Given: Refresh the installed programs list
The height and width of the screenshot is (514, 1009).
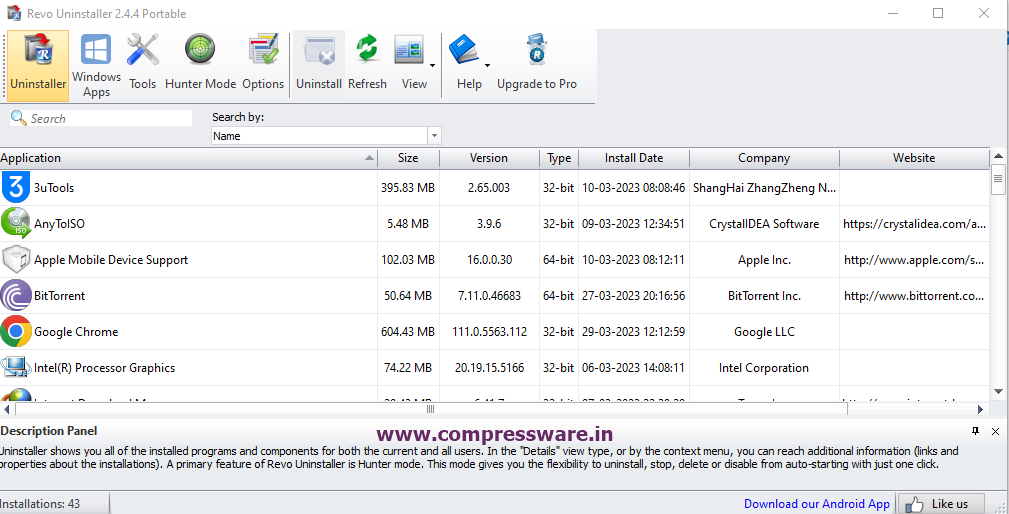Looking at the screenshot, I should (367, 66).
